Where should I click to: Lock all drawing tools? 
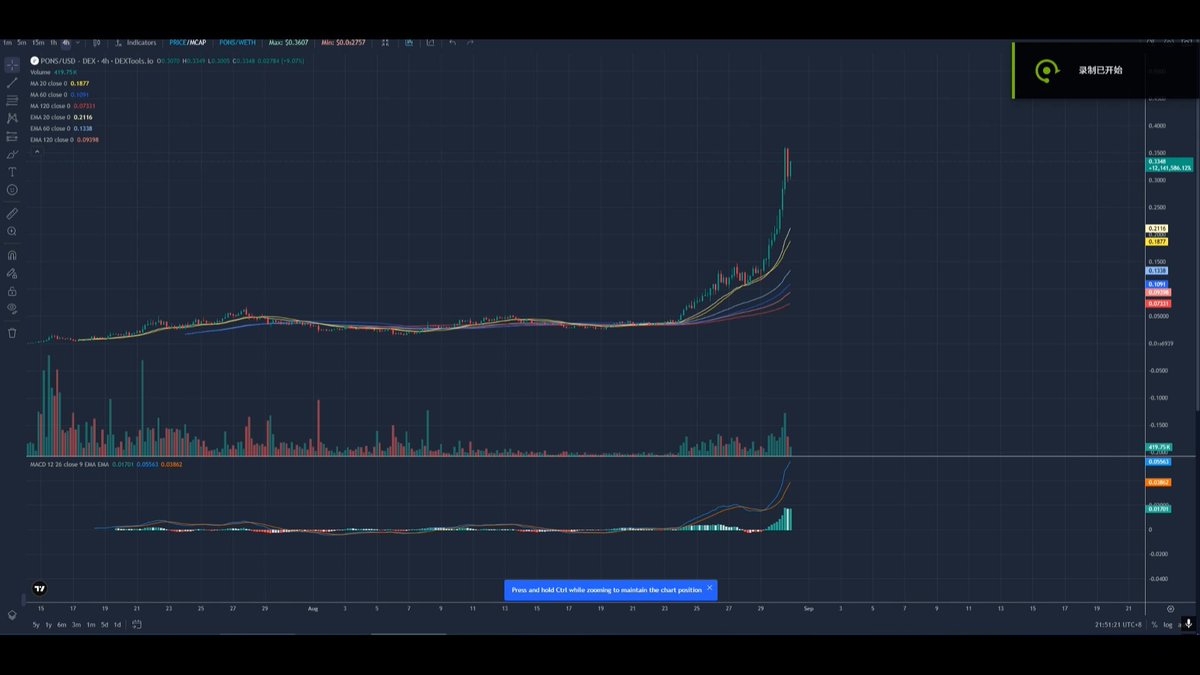point(12,290)
